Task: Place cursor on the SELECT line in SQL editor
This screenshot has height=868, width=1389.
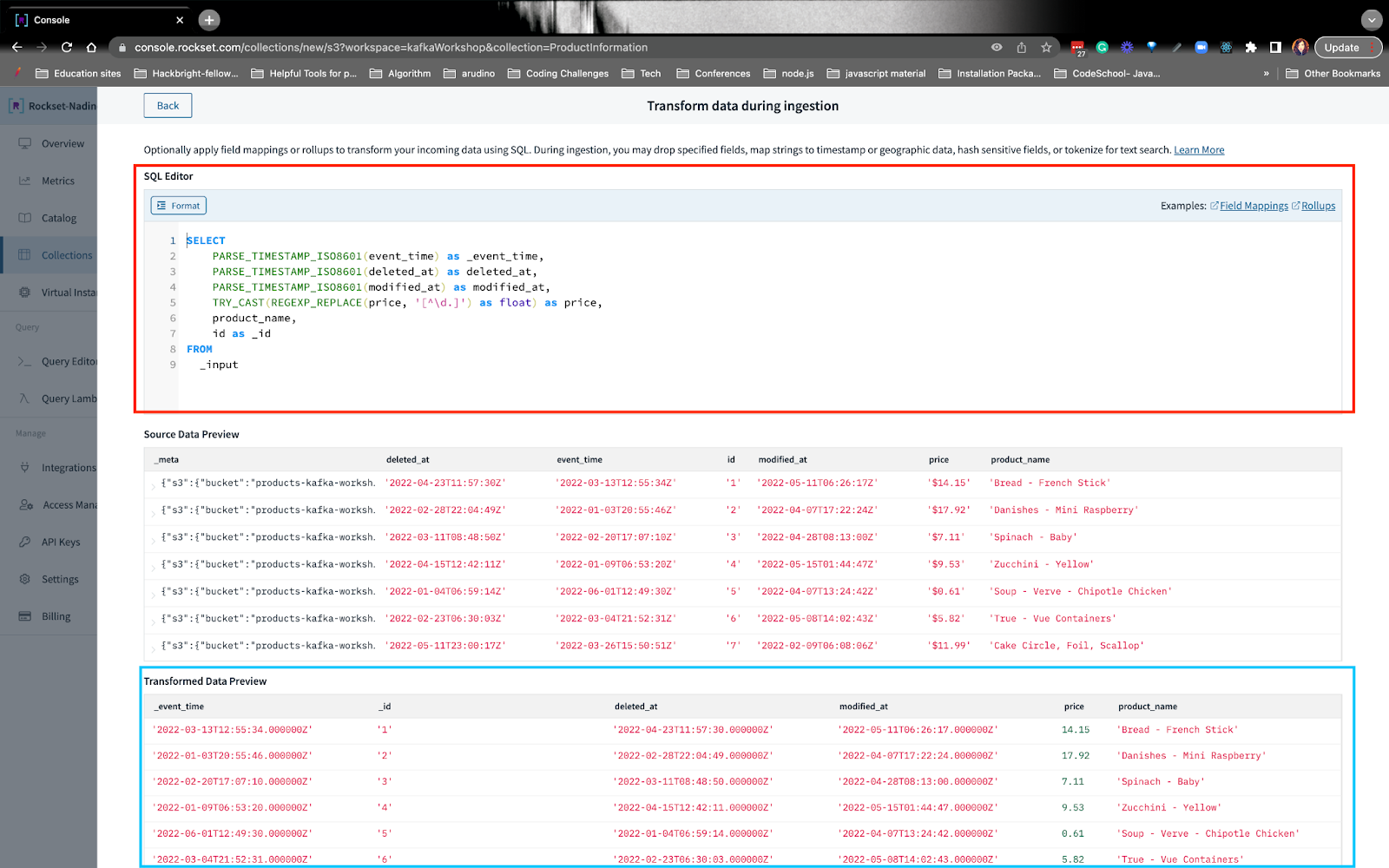Action: [206, 240]
